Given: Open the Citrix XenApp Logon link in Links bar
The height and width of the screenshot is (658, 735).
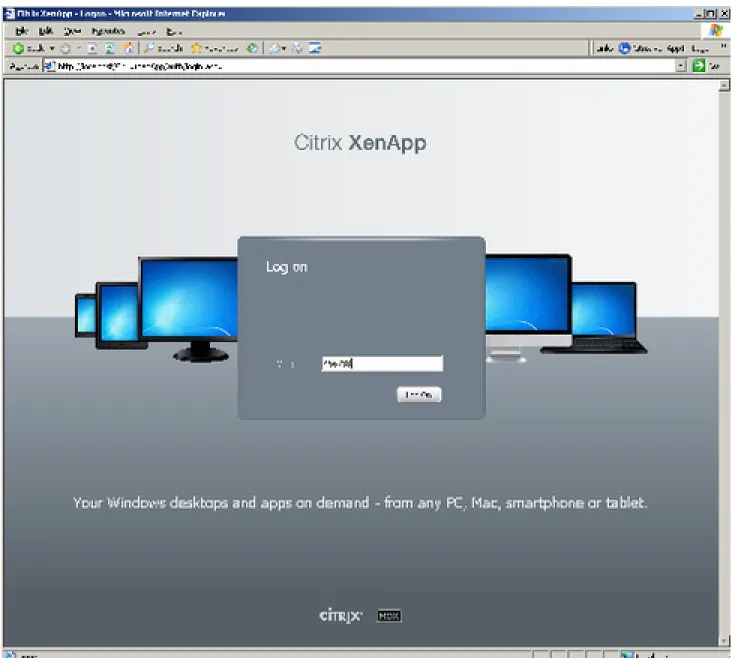Looking at the screenshot, I should [x=664, y=48].
